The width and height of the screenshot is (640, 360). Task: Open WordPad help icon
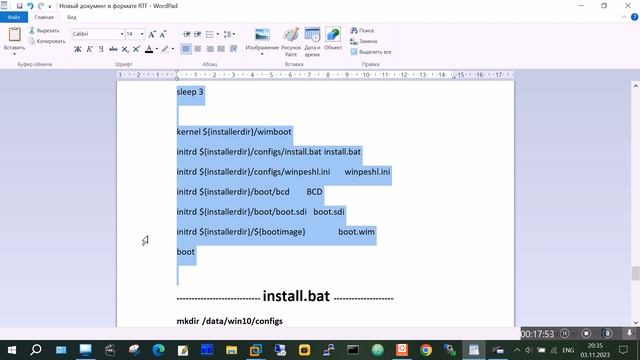coord(634,17)
